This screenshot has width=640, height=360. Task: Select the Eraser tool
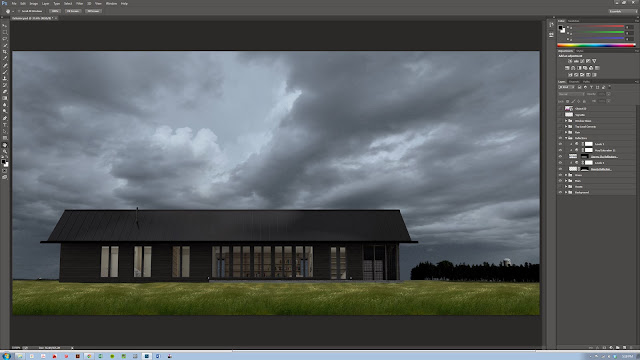click(x=5, y=91)
